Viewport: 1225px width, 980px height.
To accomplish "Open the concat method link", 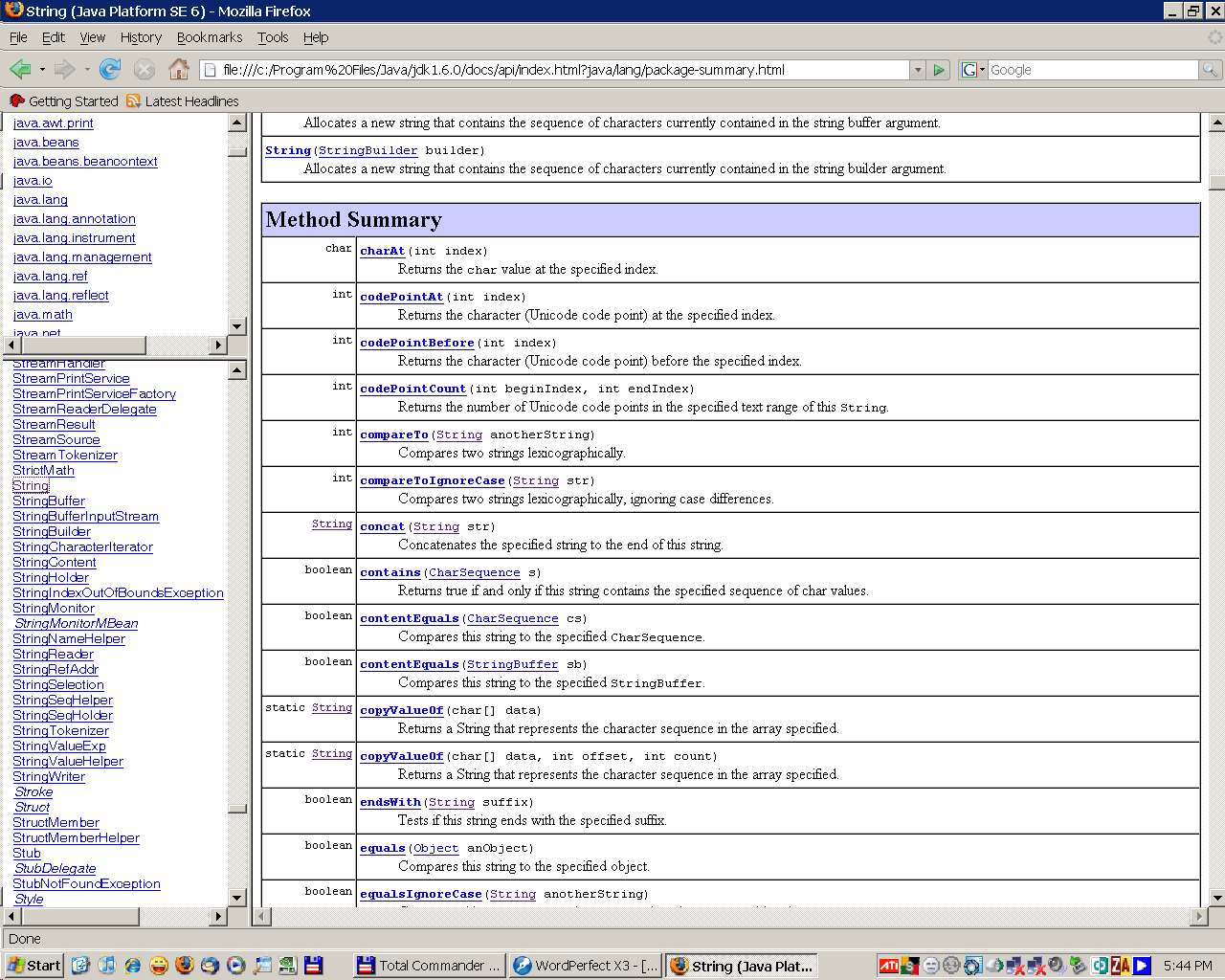I will coord(382,526).
